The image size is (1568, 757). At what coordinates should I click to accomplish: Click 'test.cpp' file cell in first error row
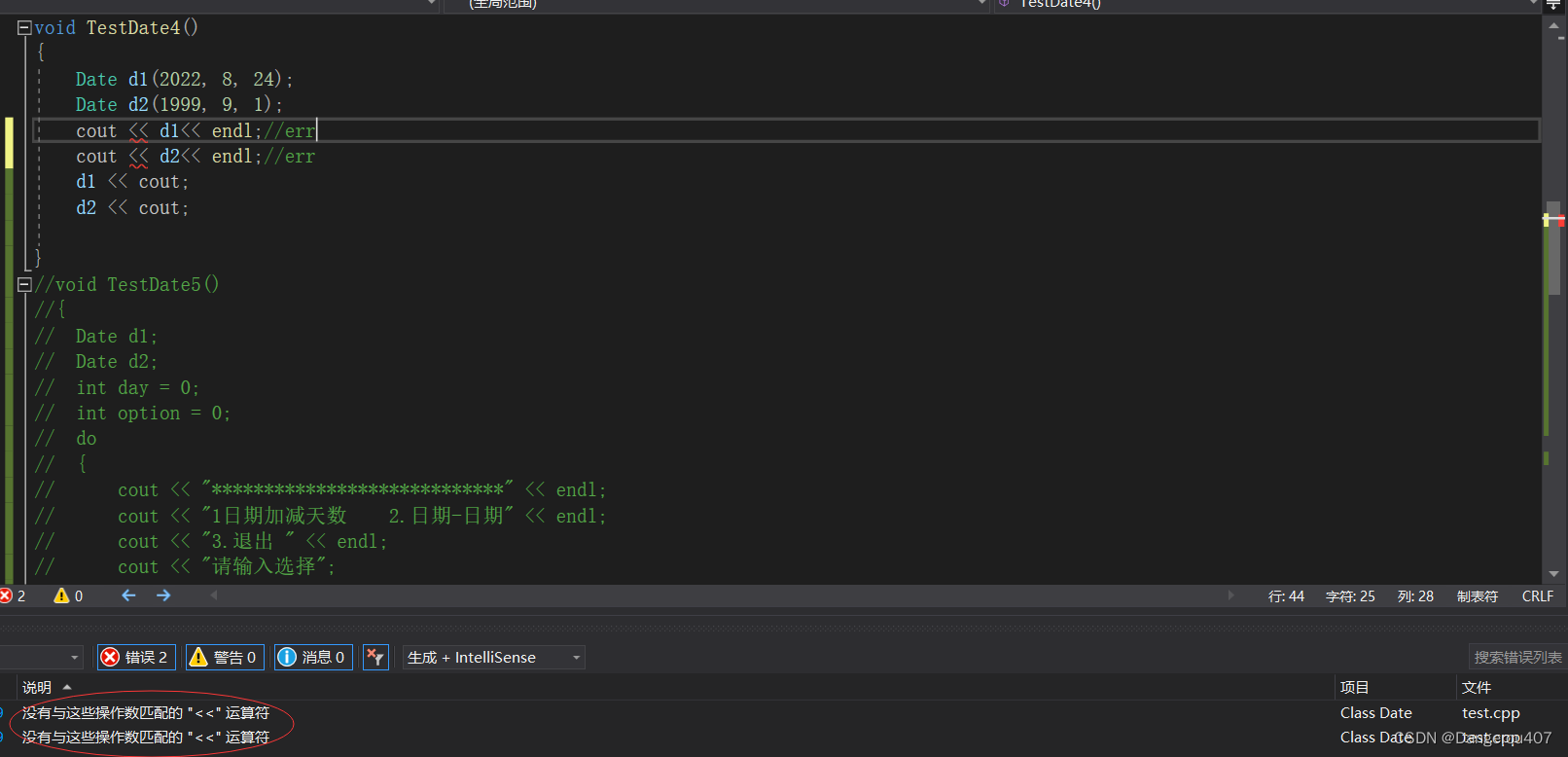1490,713
